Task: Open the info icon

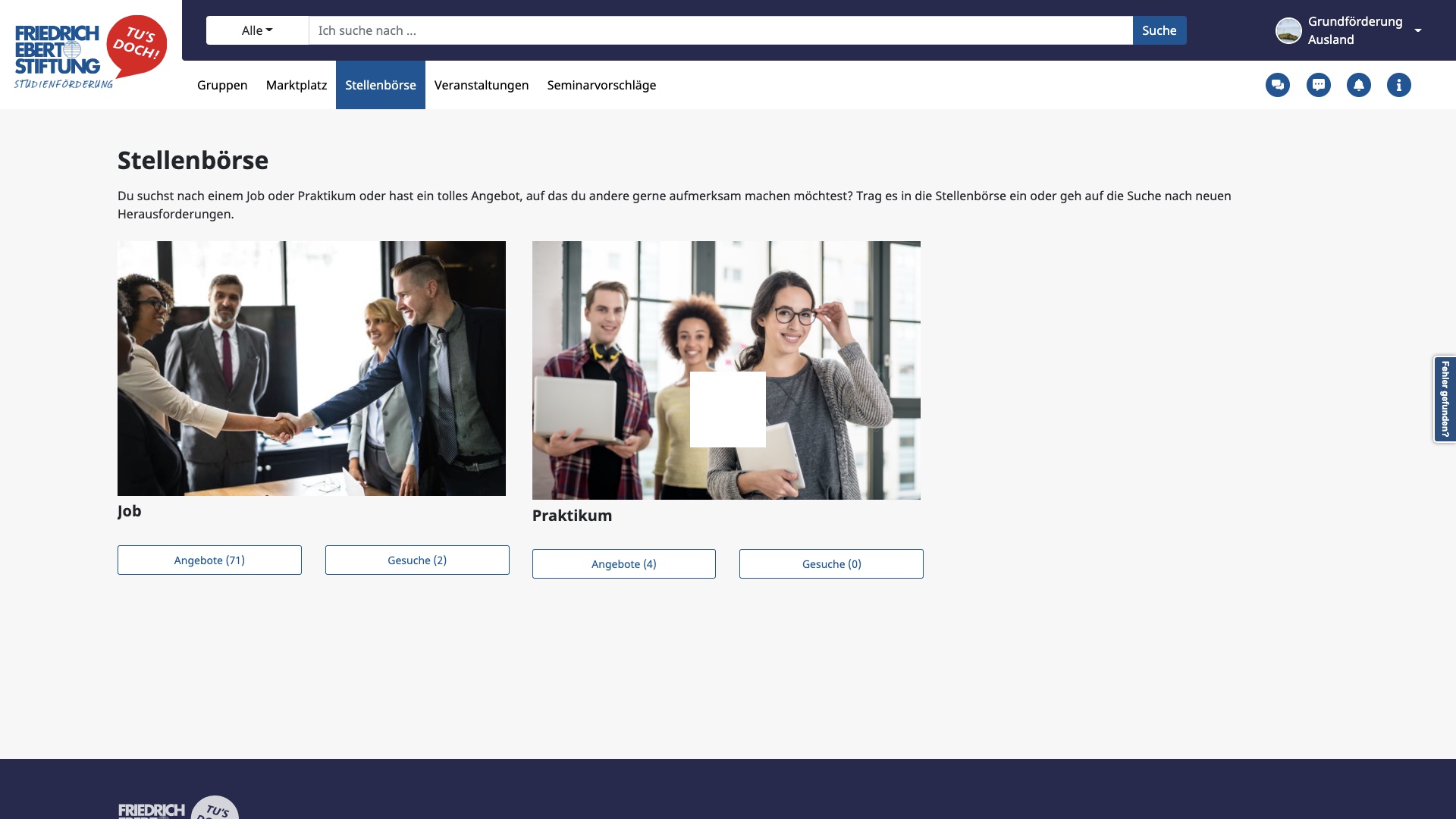Action: 1399,85
